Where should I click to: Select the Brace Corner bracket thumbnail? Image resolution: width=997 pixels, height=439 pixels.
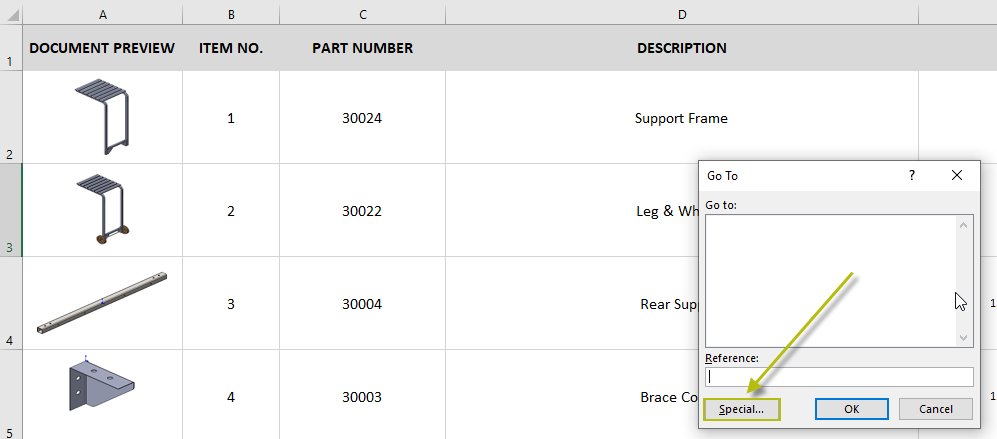pos(102,384)
